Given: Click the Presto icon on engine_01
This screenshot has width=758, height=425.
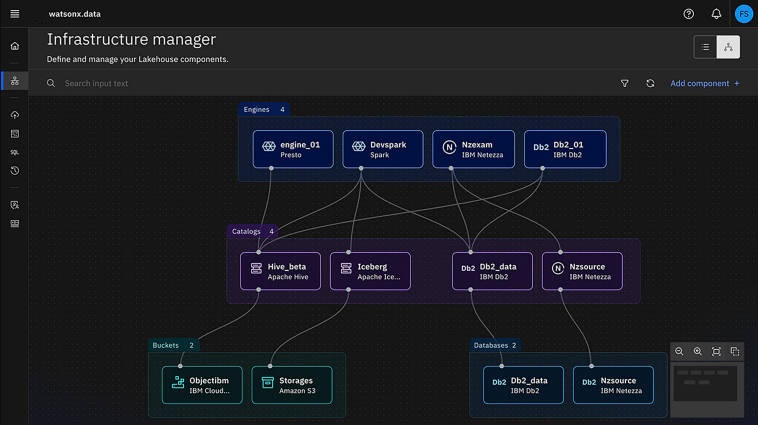Looking at the screenshot, I should (269, 146).
